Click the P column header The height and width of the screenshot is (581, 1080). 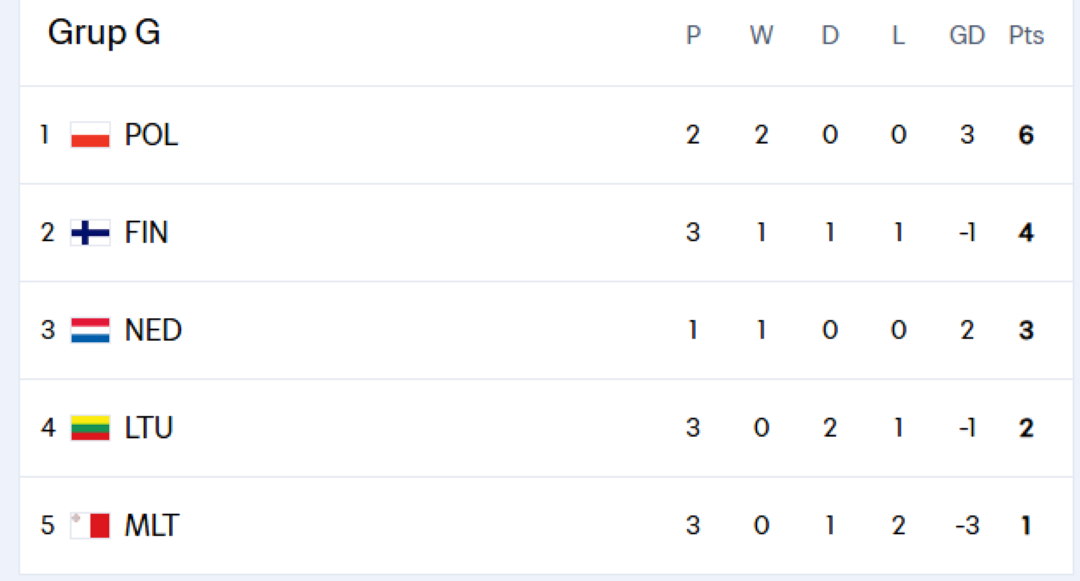point(693,35)
